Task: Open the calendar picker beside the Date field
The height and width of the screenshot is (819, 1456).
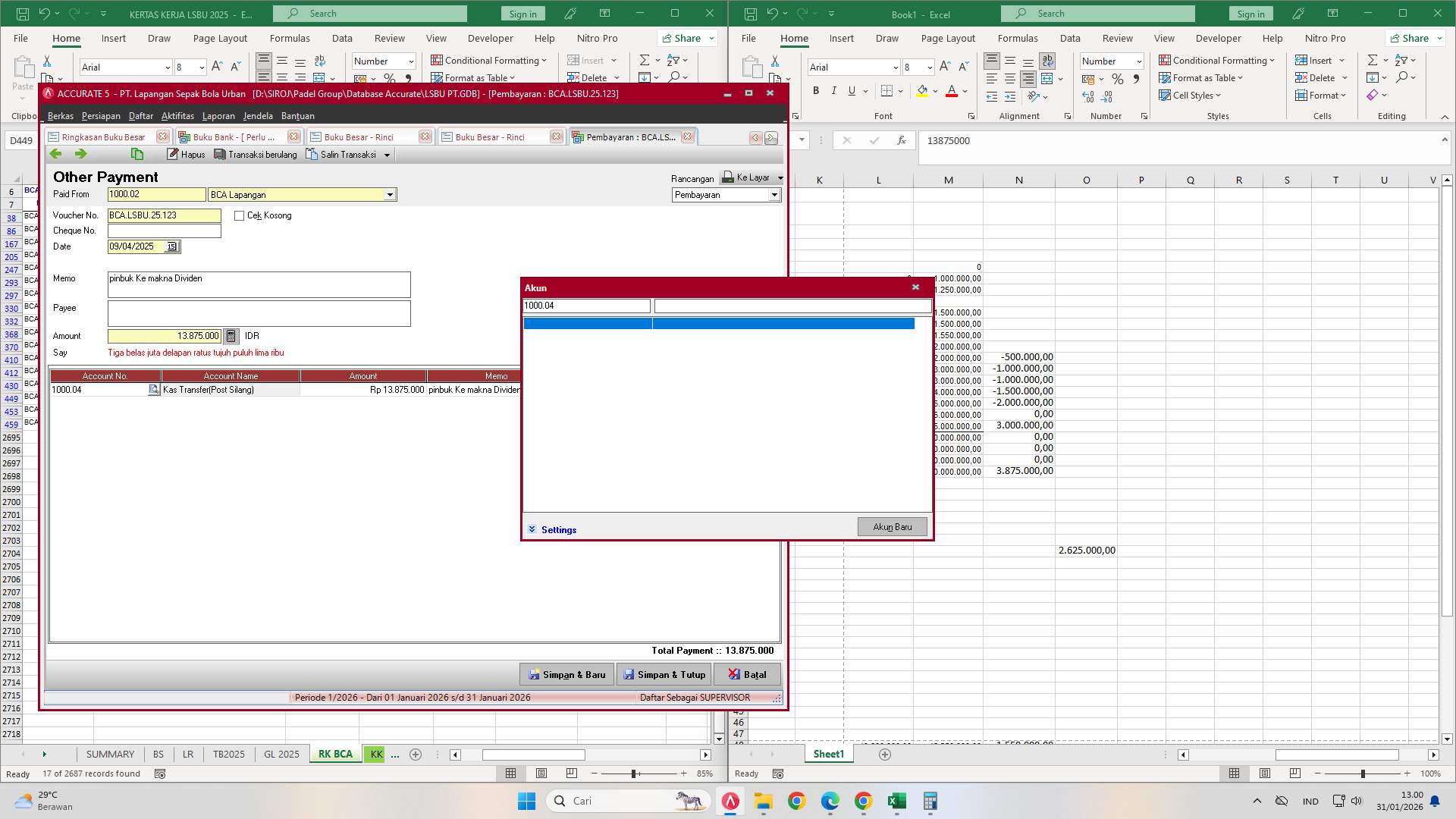Action: click(172, 246)
